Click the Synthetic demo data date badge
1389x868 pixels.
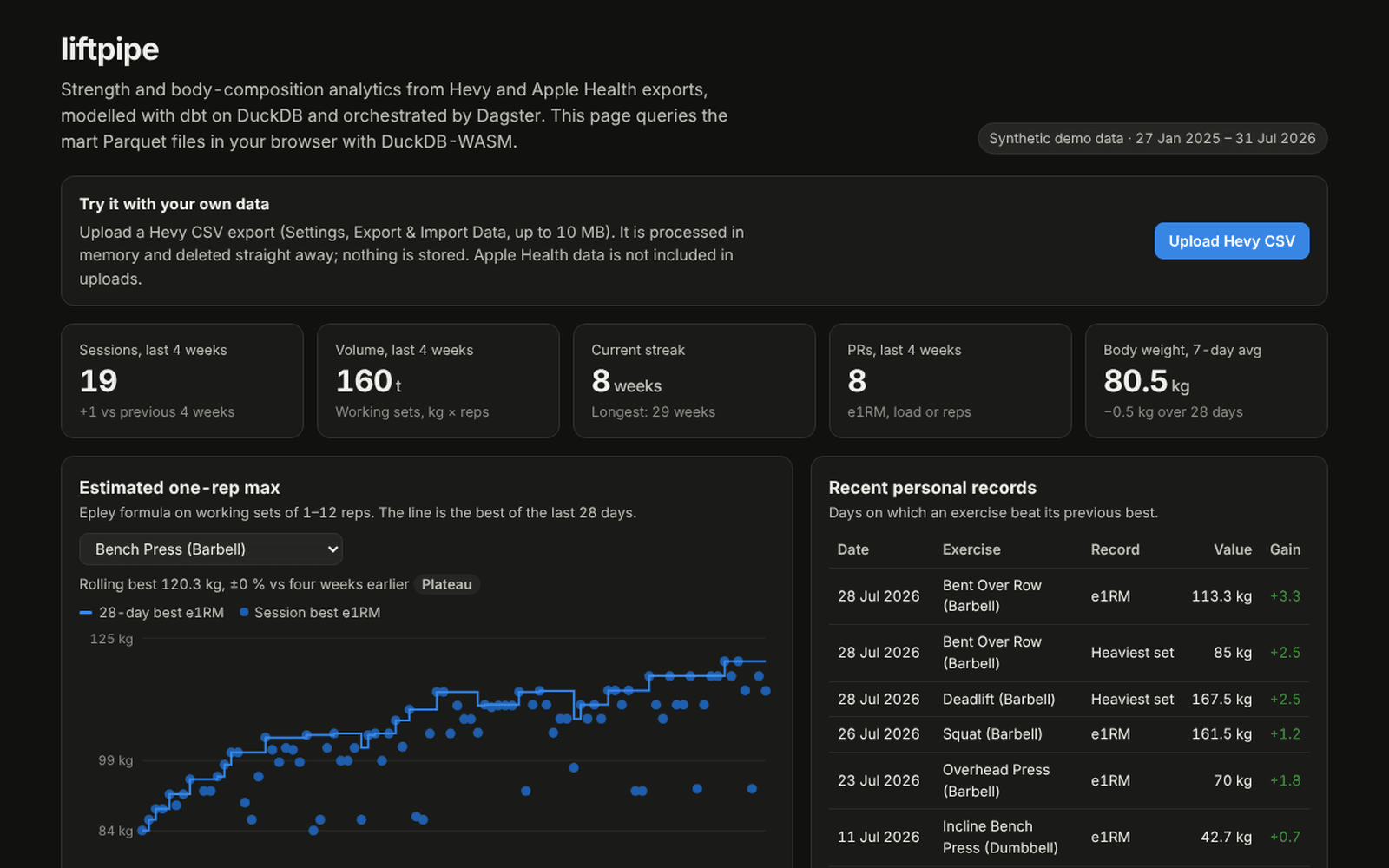(x=1152, y=139)
